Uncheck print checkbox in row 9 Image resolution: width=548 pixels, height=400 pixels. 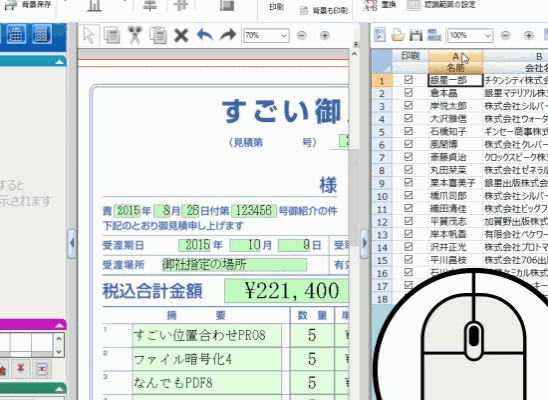pos(408,182)
